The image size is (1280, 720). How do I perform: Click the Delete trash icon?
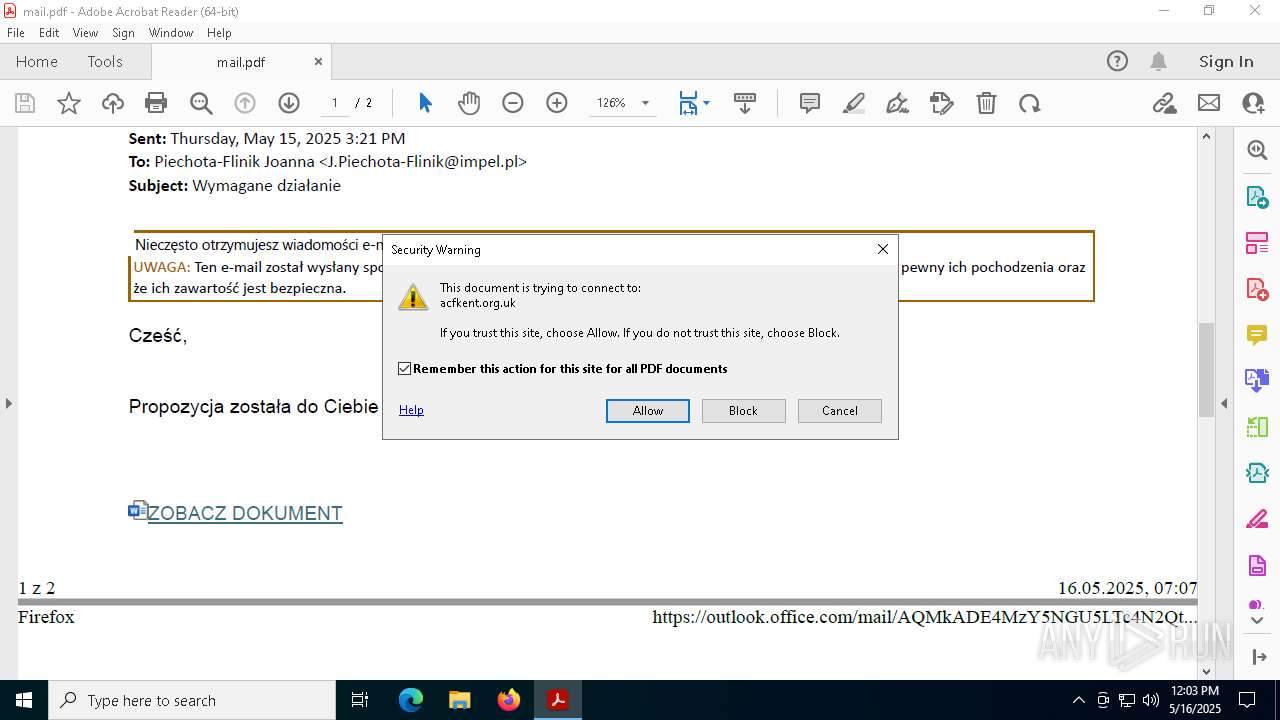(986, 103)
